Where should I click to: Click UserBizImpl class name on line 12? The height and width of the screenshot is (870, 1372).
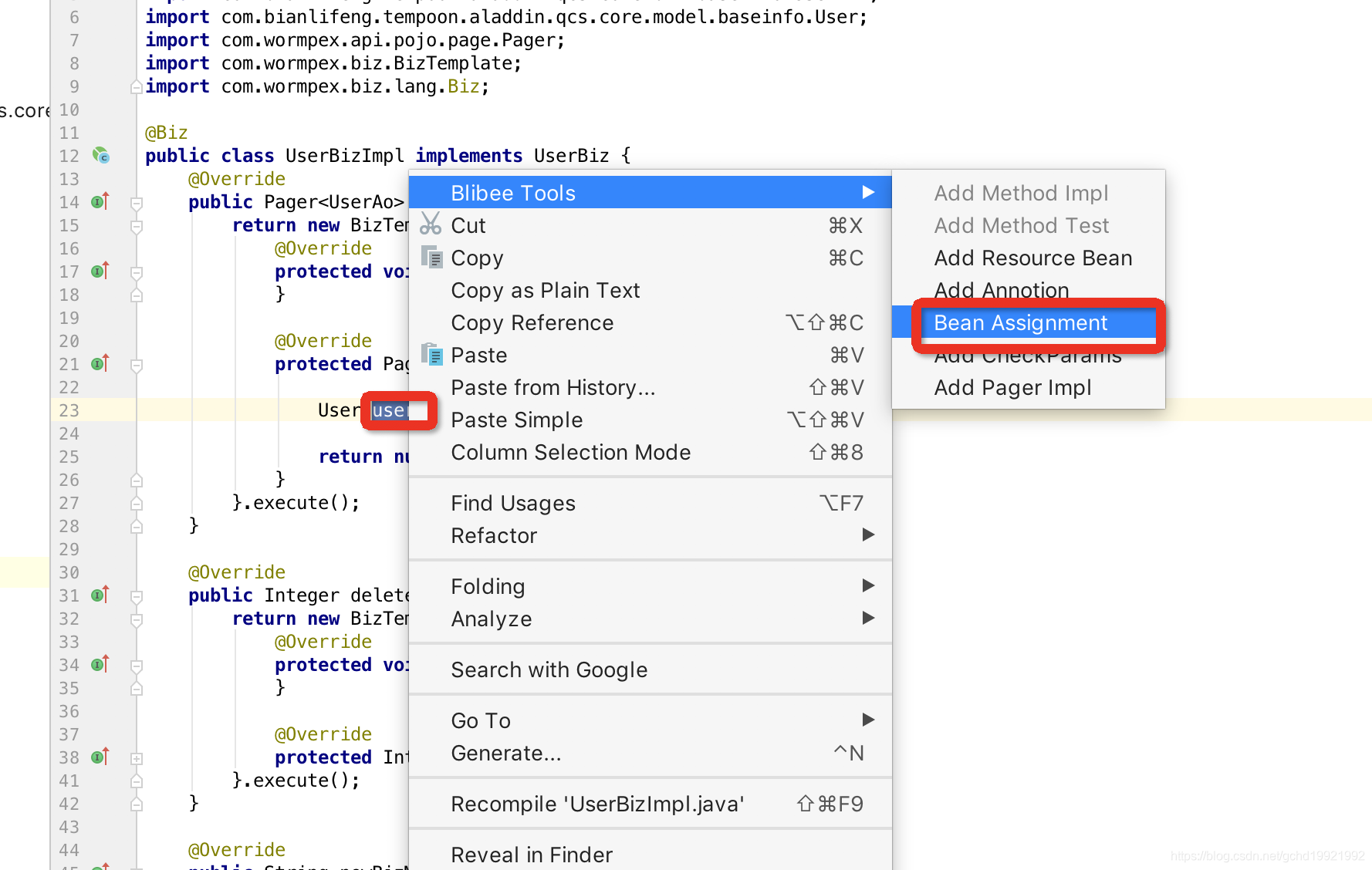click(345, 156)
